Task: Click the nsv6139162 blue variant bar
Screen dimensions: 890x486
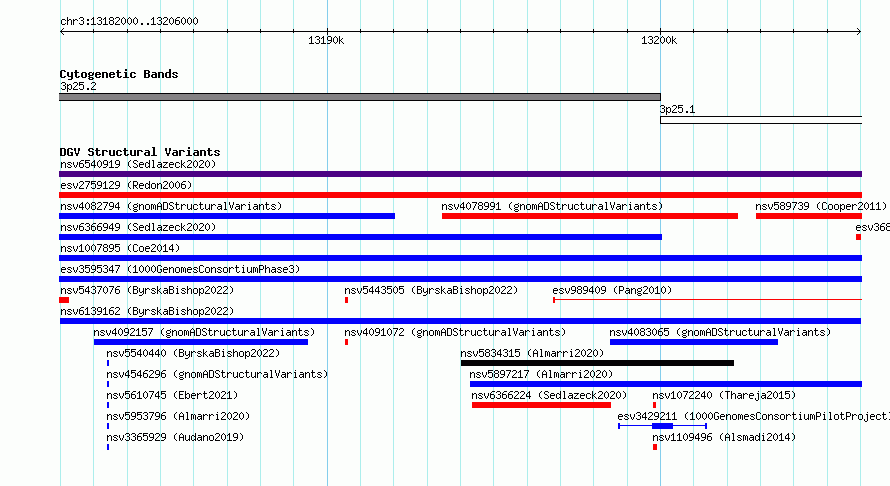Action: [460, 321]
